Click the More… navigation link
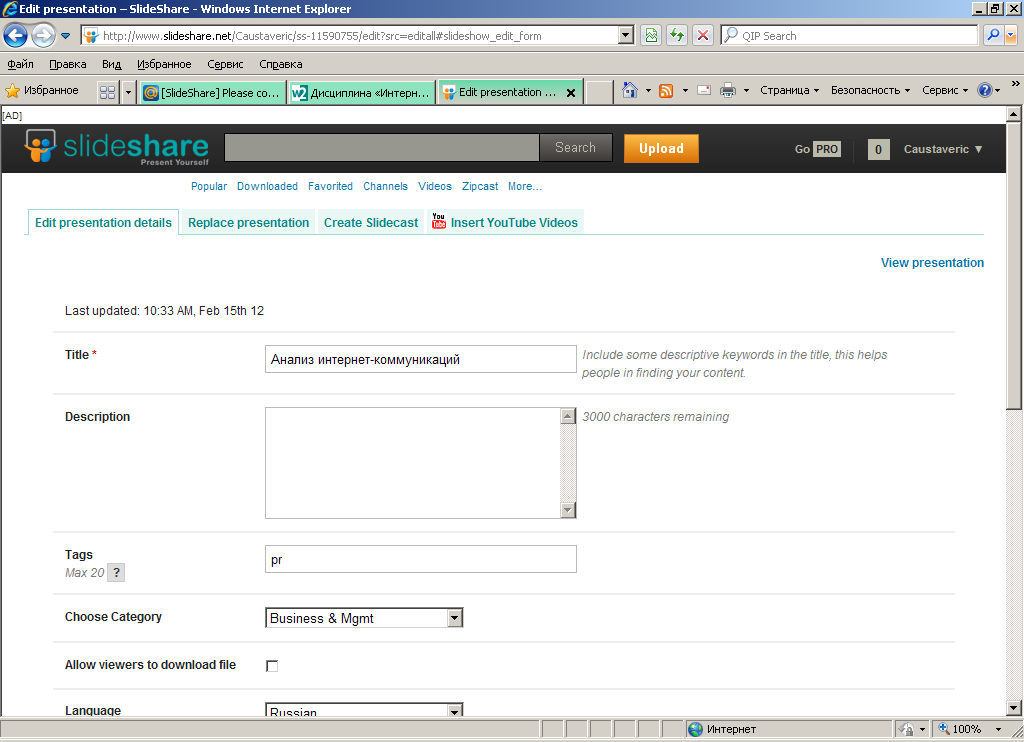 point(525,186)
